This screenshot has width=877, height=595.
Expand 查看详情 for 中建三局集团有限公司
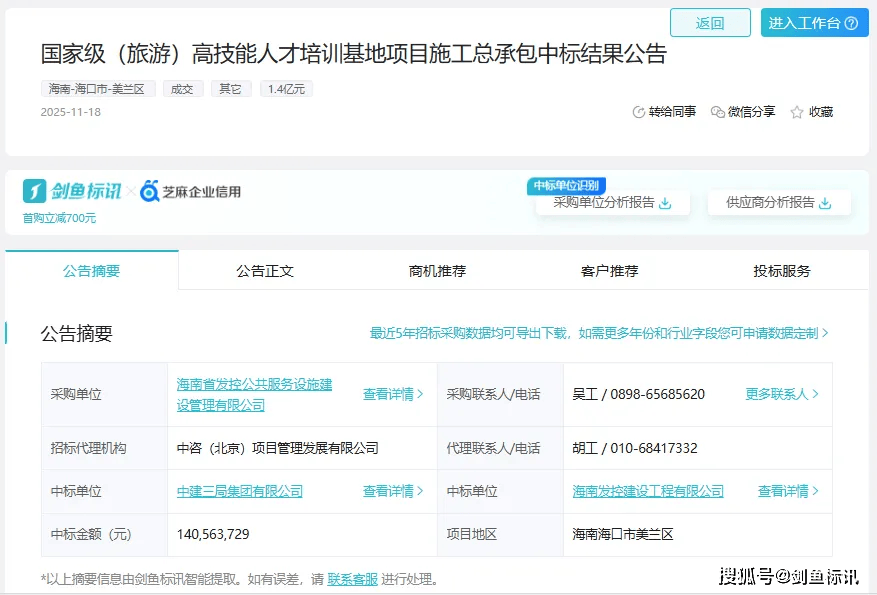(x=393, y=491)
